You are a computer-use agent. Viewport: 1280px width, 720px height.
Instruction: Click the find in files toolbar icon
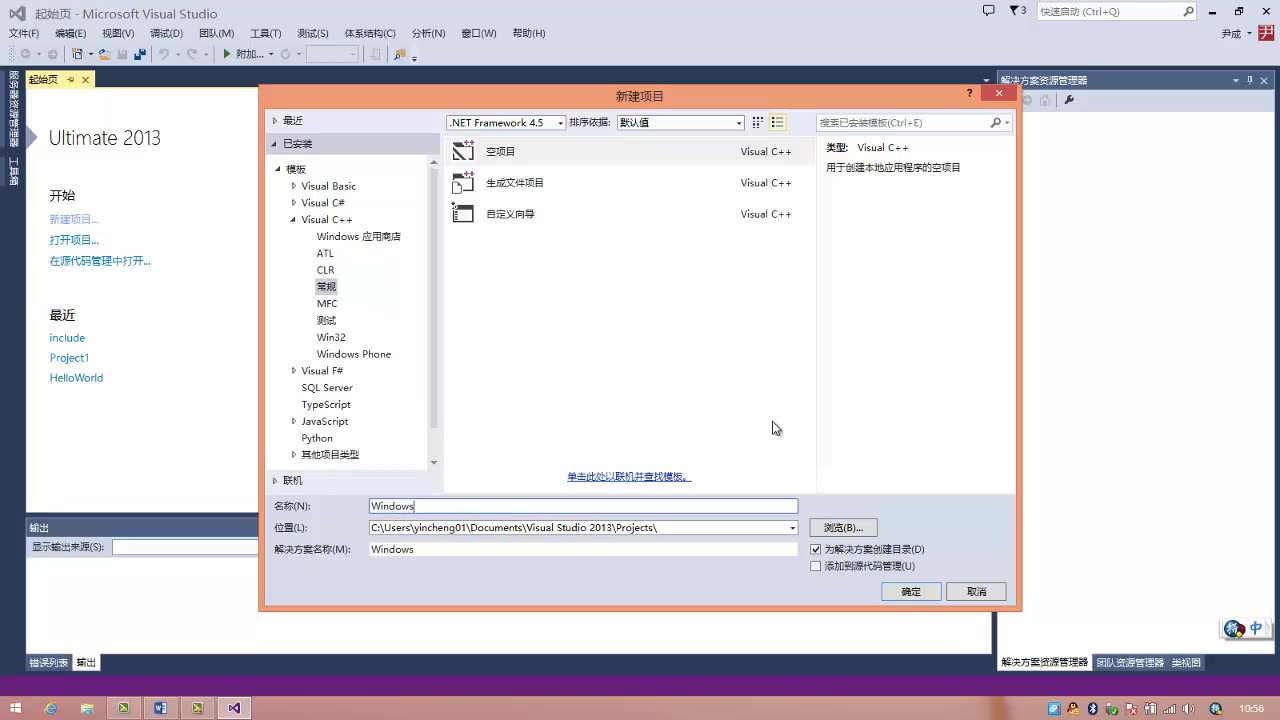point(400,54)
